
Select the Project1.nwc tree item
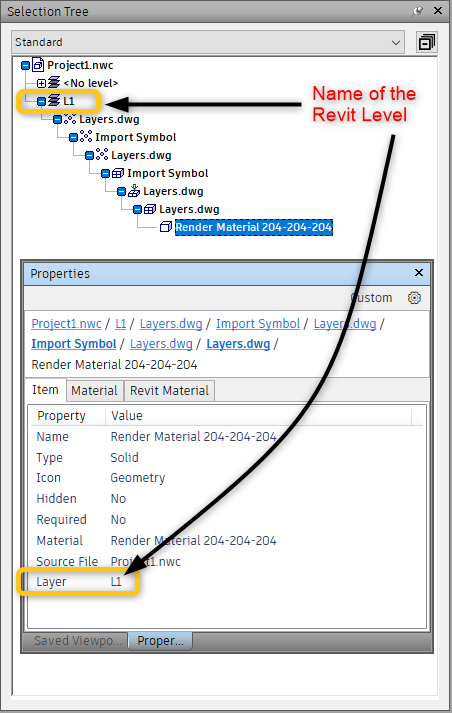point(80,65)
